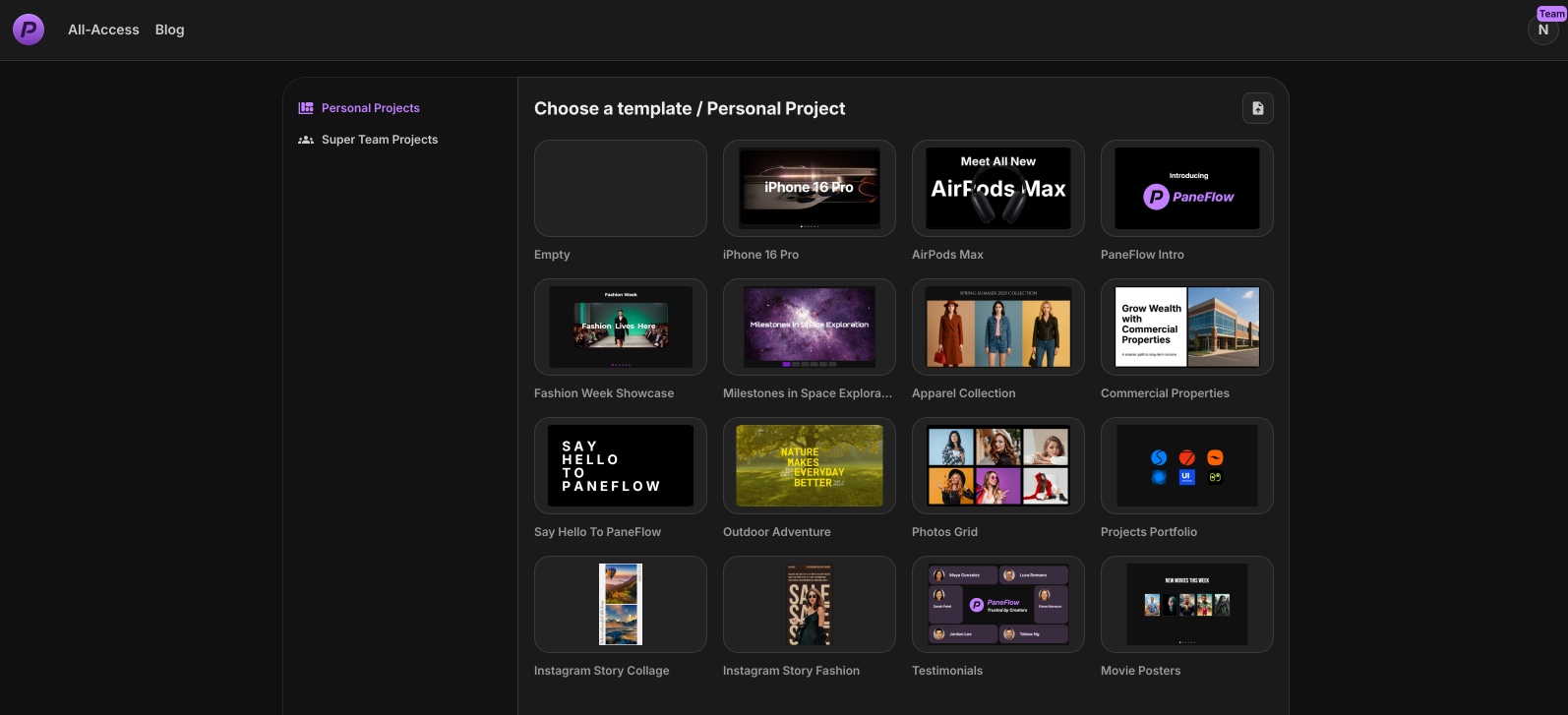Click the Team badge above the avatar

click(1551, 14)
